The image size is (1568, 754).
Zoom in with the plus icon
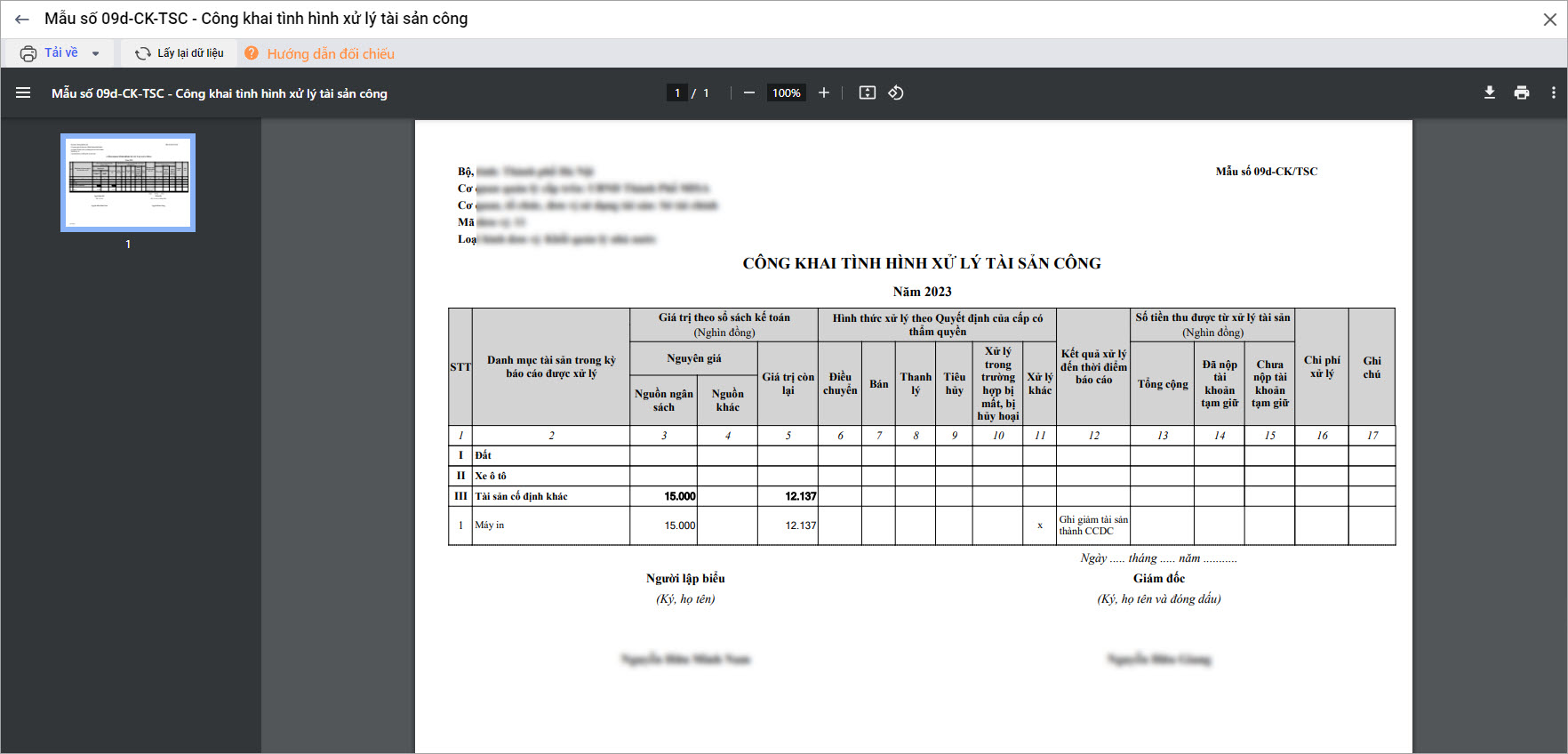coord(824,92)
